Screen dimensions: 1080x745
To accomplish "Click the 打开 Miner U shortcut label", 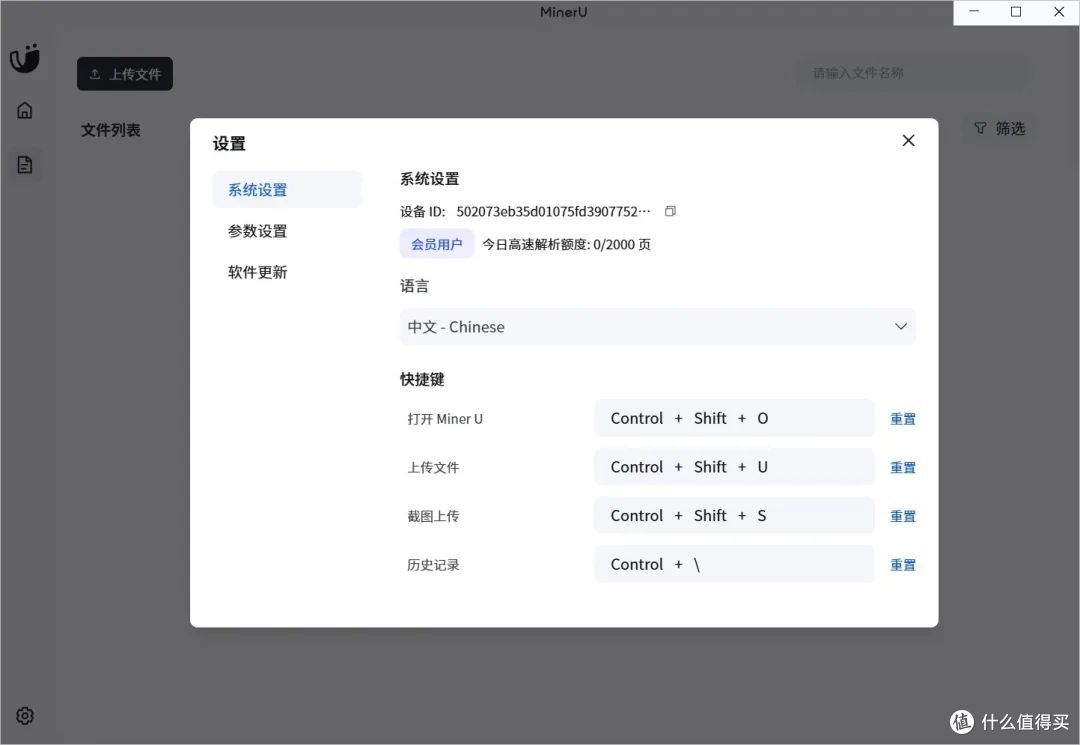I will (445, 419).
